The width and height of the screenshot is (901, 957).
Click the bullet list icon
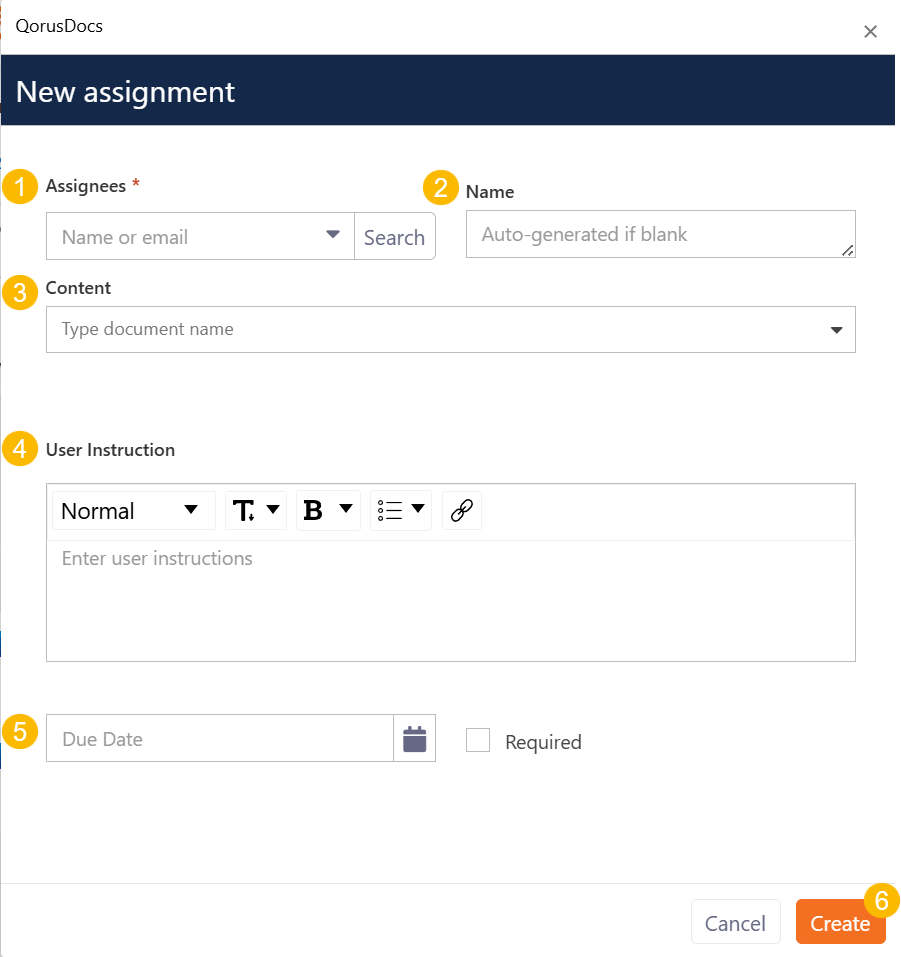pyautogui.click(x=389, y=511)
